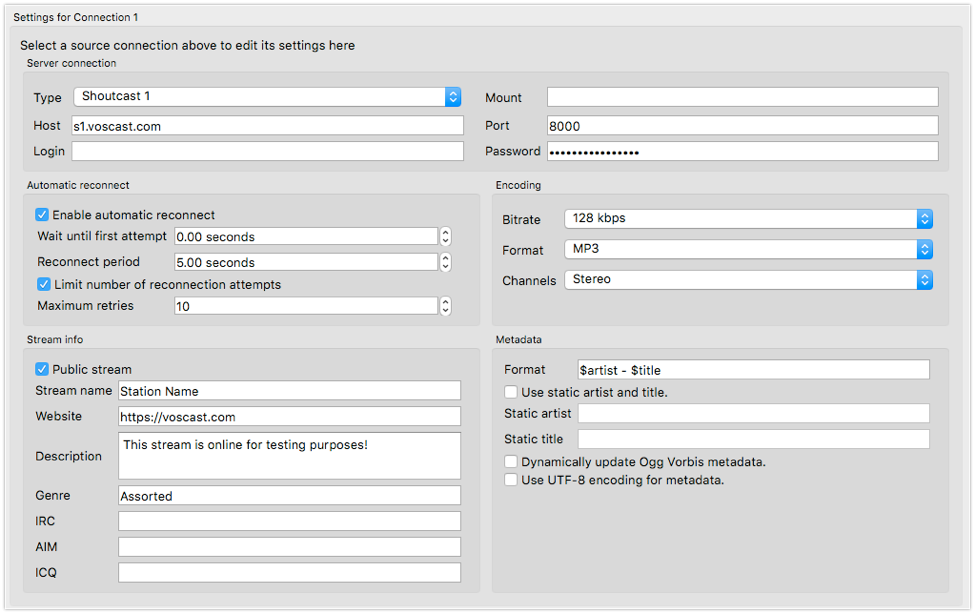Image resolution: width=974 pixels, height=612 pixels.
Task: Open the Type dropdown showing Shoutcast 1
Action: [x=267, y=96]
